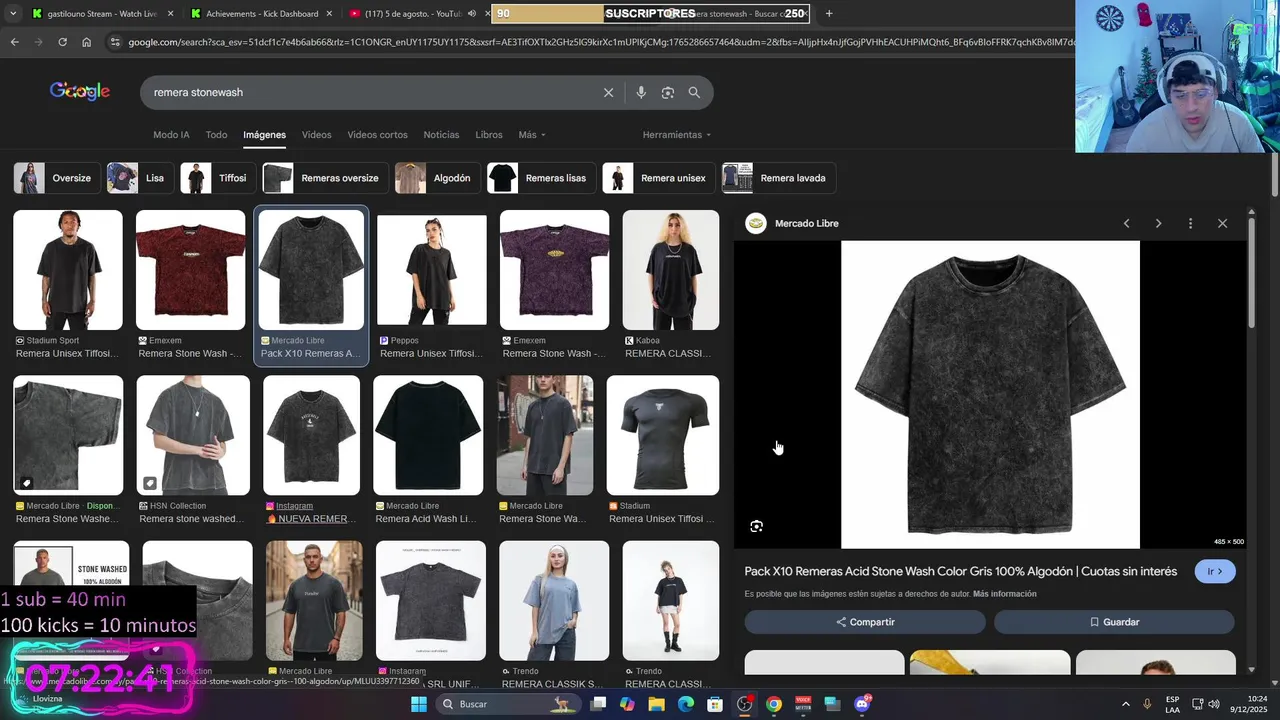Show hidden system tray icons
1280x720 pixels.
tap(1125, 704)
